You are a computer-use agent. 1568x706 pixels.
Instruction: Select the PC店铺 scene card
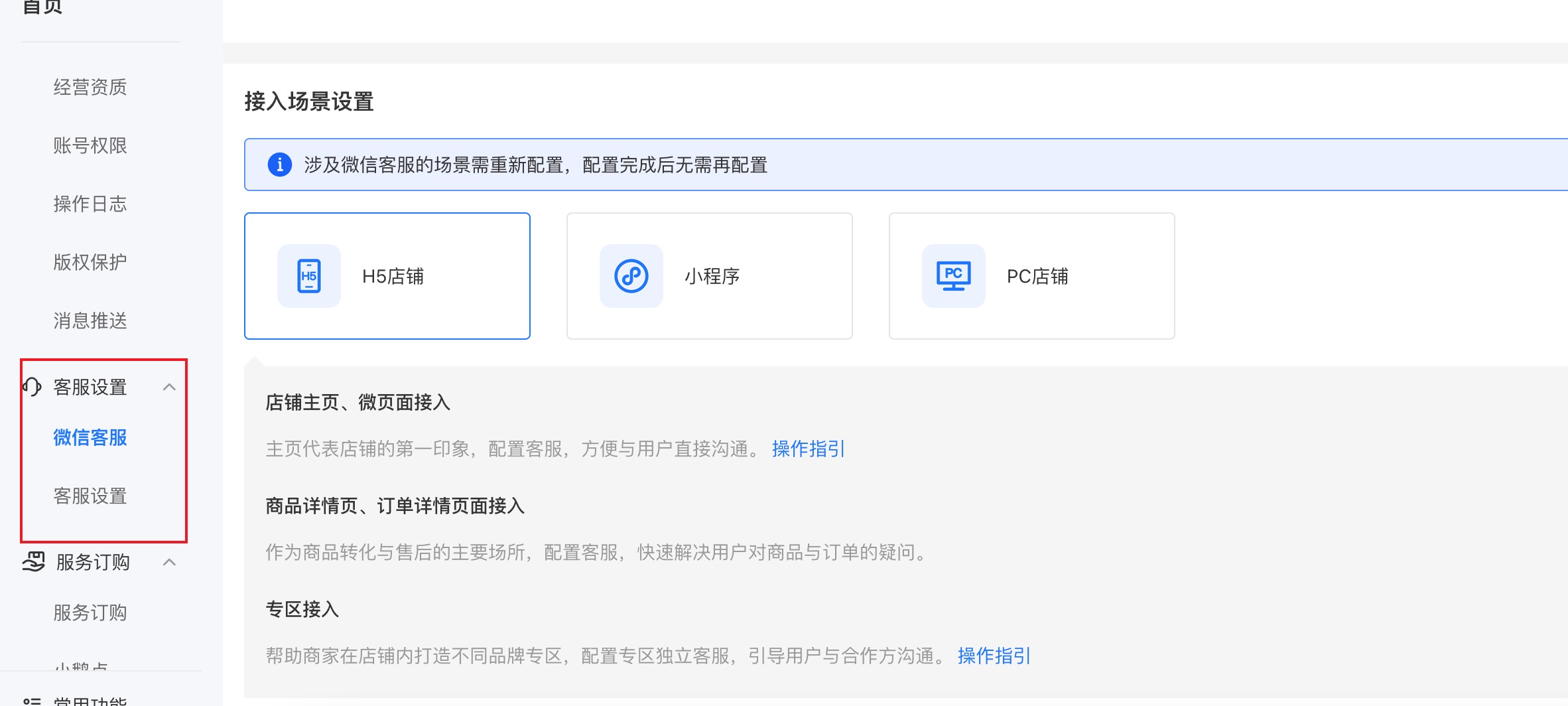pyautogui.click(x=1032, y=276)
